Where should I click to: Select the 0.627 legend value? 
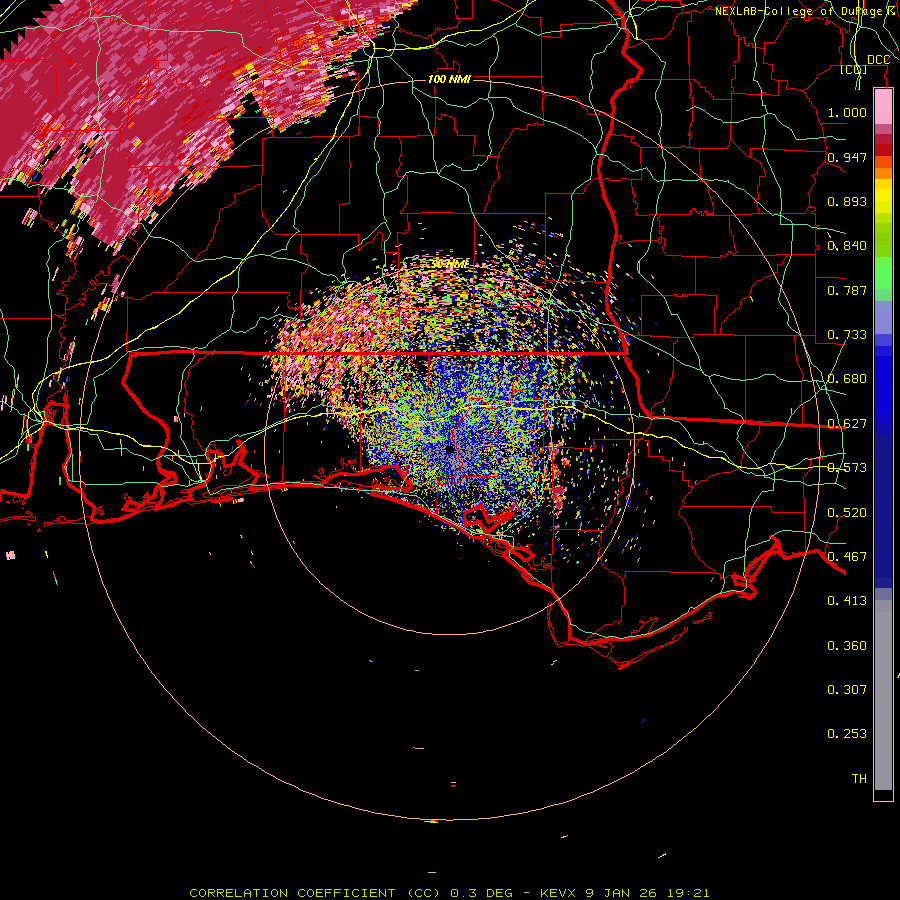tap(847, 424)
